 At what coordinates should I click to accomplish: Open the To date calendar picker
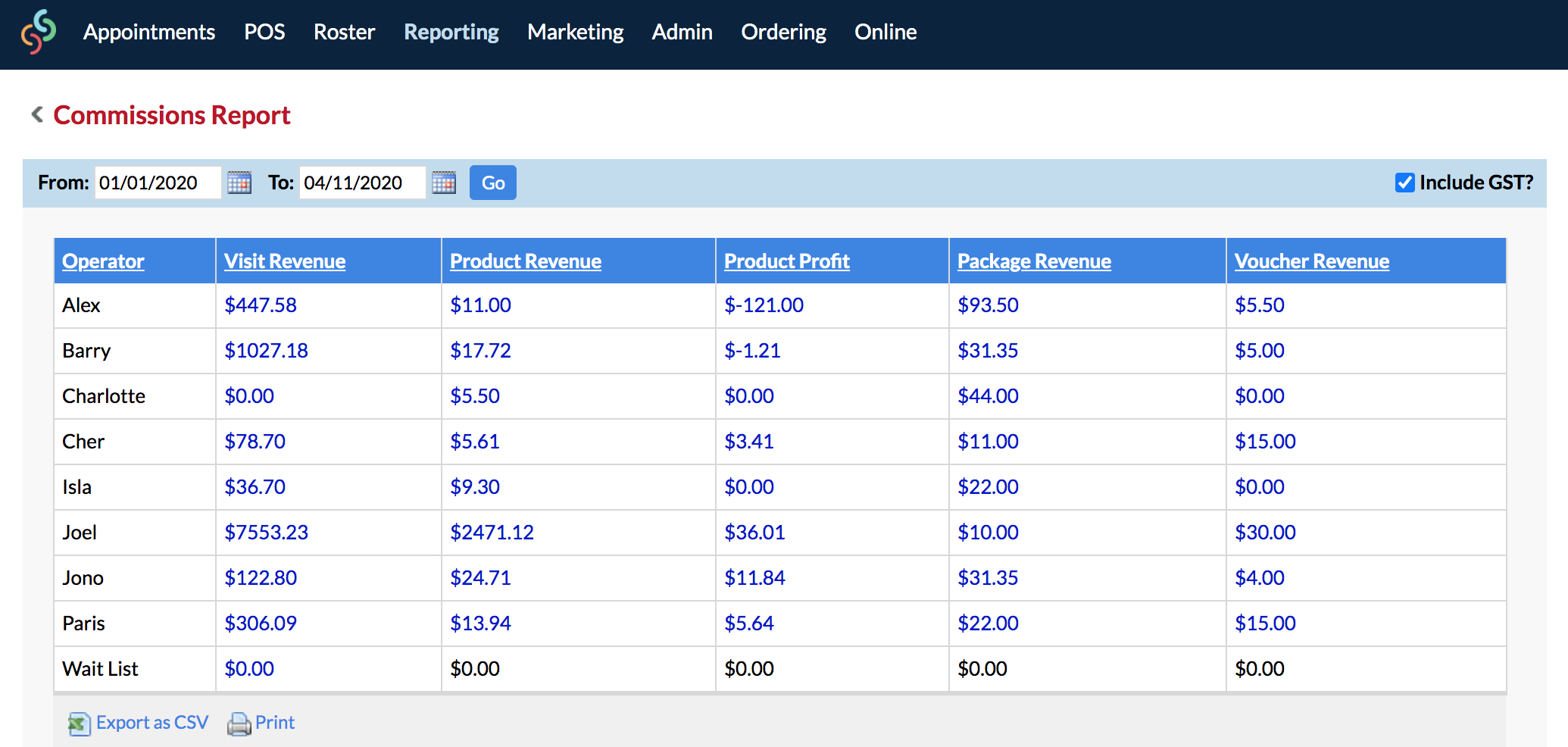444,183
